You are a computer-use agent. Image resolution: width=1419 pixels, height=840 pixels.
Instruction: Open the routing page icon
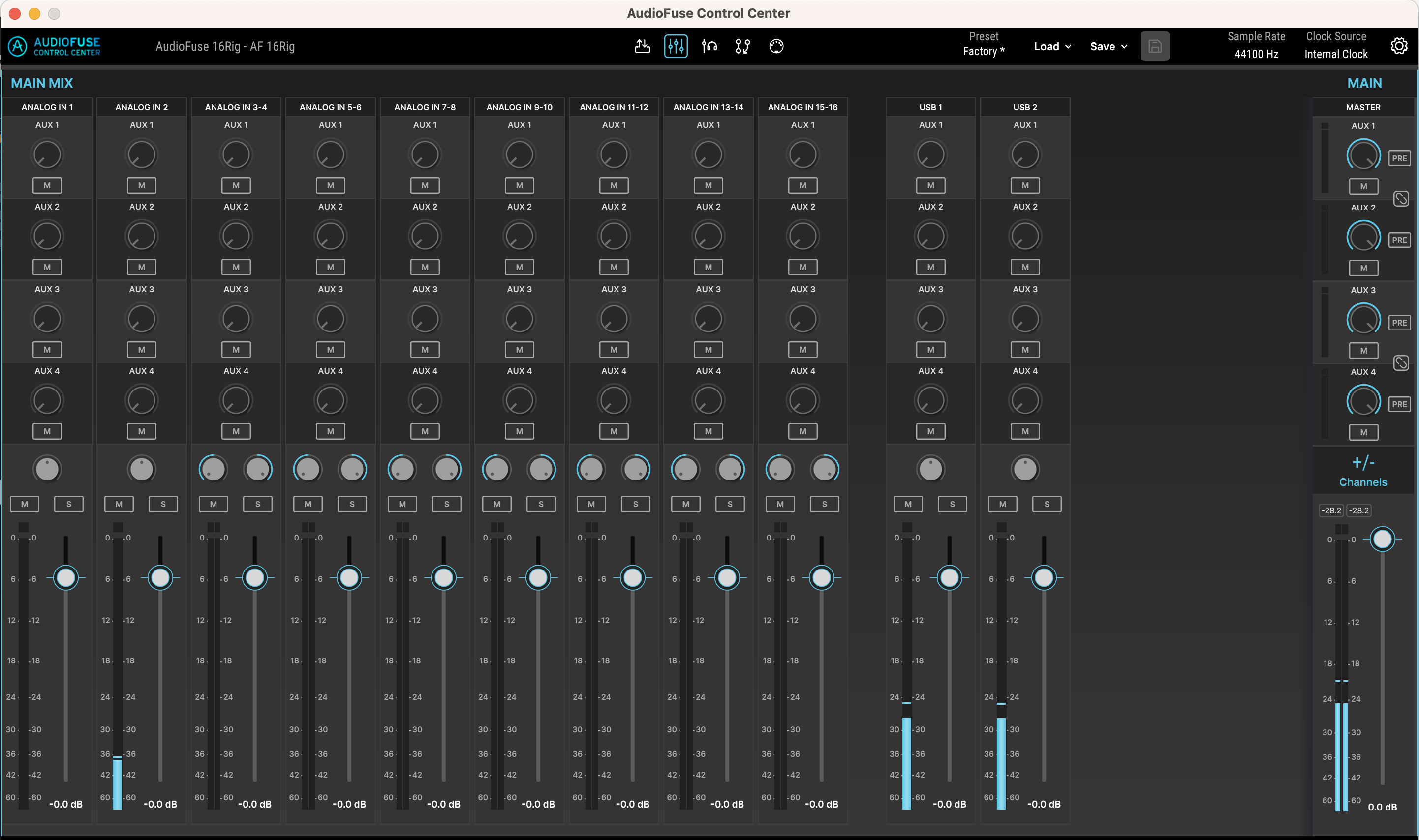(742, 46)
